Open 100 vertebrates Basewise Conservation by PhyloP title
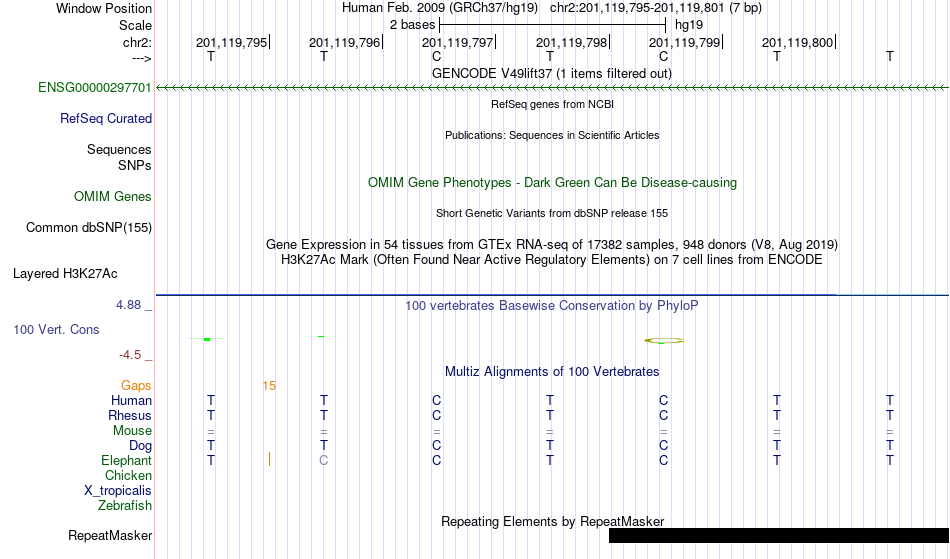The width and height of the screenshot is (950, 559). tap(551, 306)
